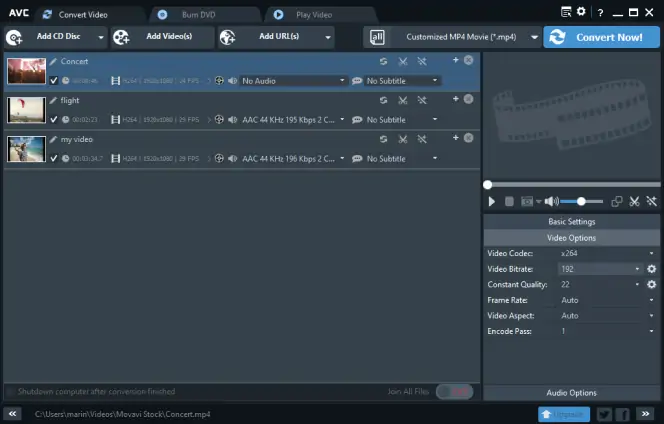Click the plus icon on the Concert row
The width and height of the screenshot is (664, 424).
tap(456, 60)
